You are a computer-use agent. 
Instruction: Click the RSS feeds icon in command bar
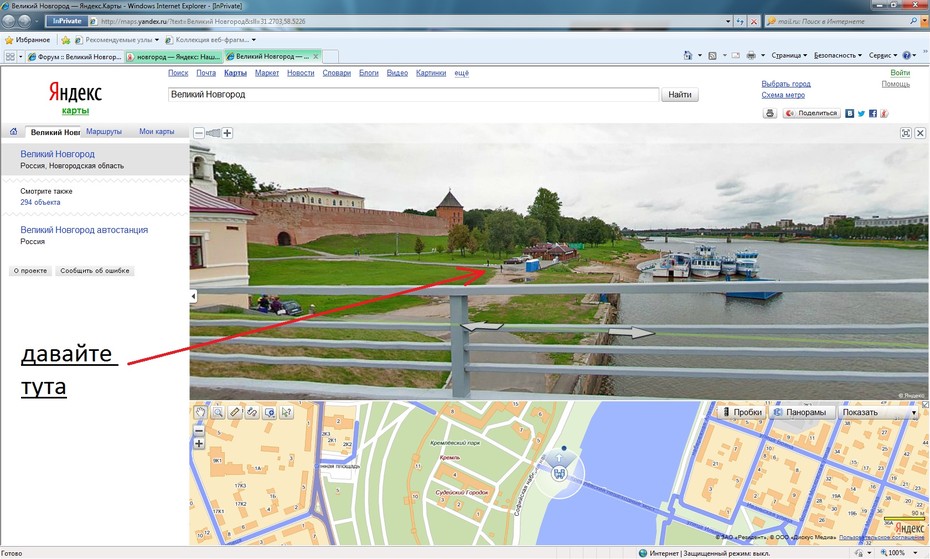point(712,55)
